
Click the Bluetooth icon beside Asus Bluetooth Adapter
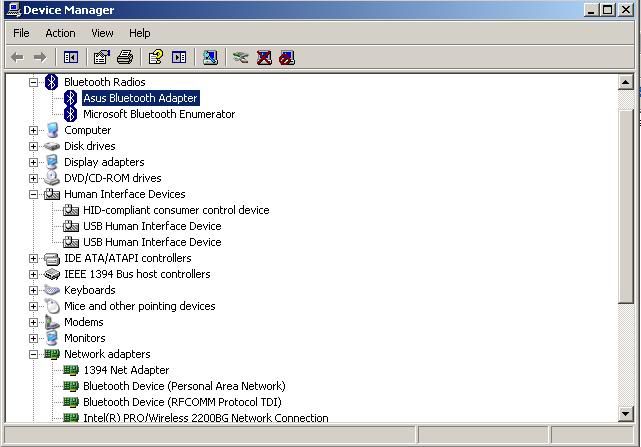click(71, 98)
